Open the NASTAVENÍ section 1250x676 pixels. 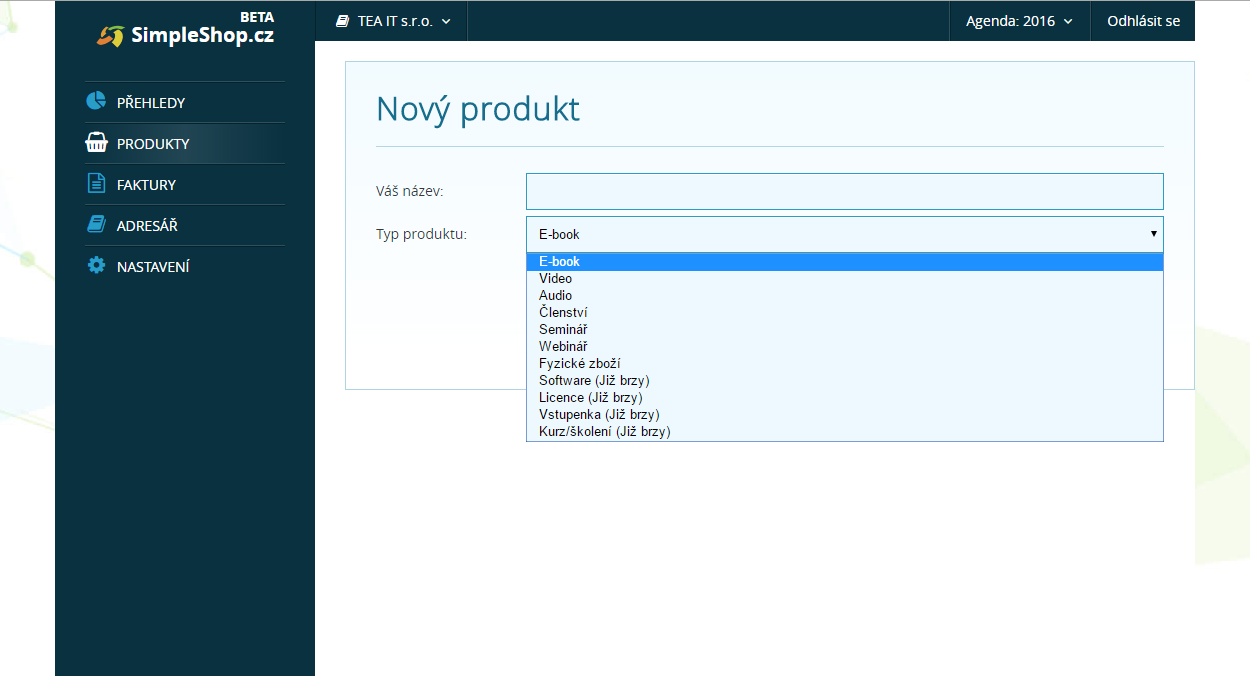pyautogui.click(x=185, y=266)
